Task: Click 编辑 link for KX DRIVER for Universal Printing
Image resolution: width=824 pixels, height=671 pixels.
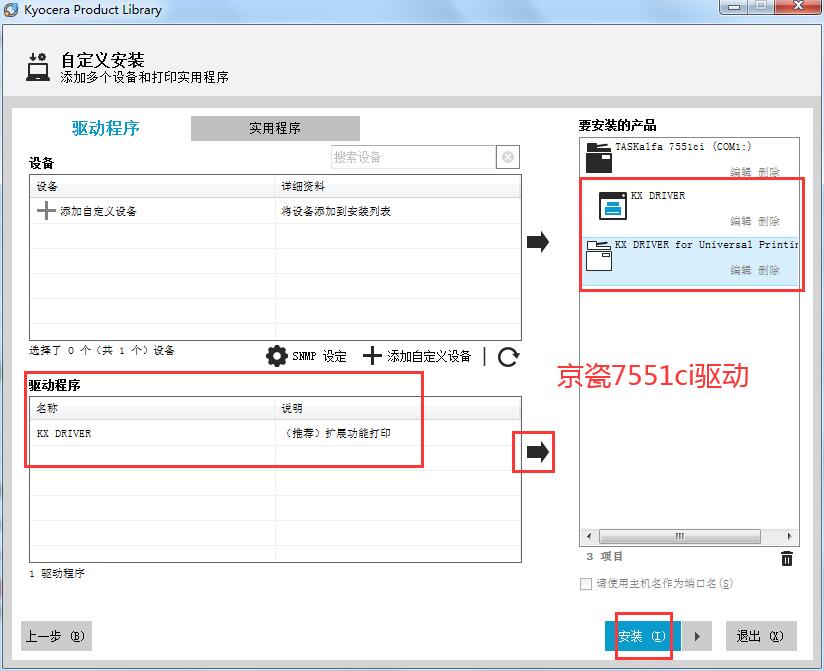Action: click(x=740, y=270)
